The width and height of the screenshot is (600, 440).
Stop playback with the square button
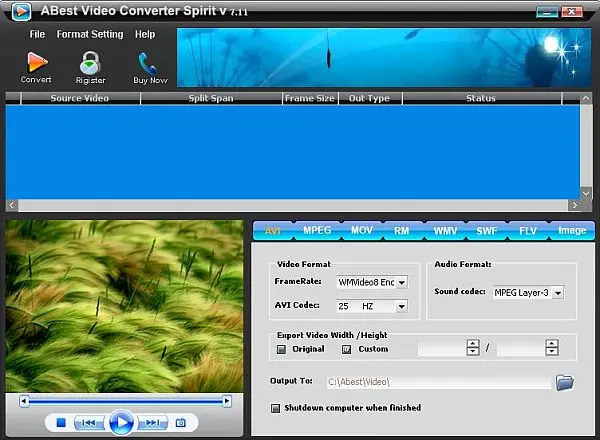(x=61, y=422)
